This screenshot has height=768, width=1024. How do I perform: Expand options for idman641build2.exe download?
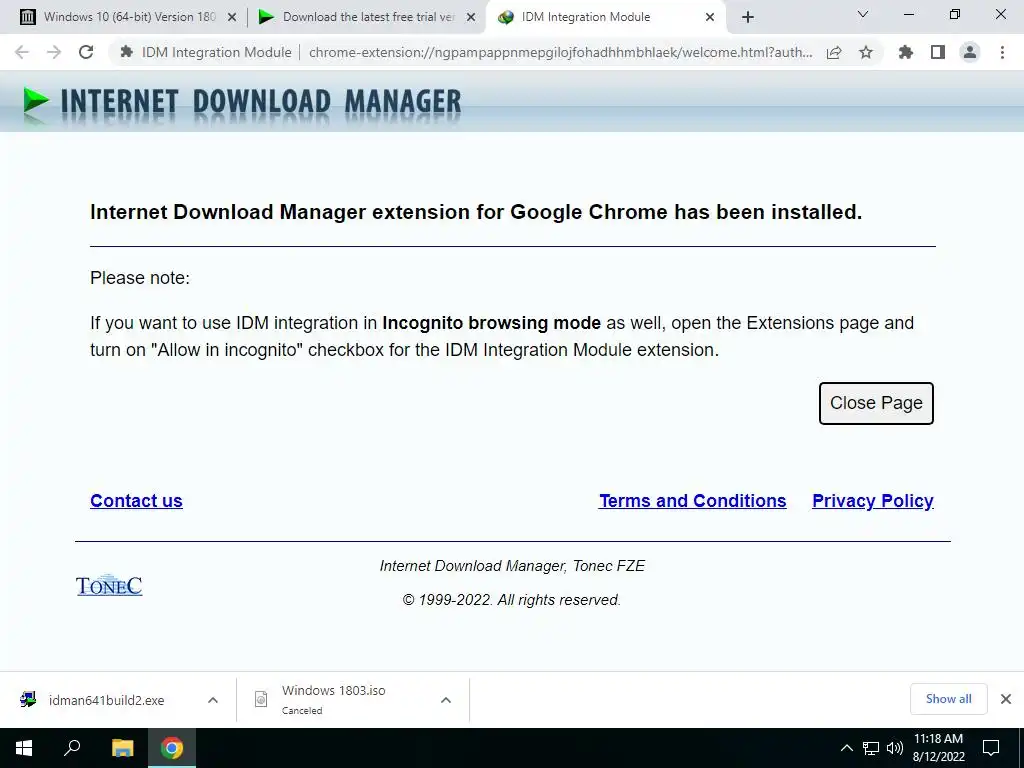click(213, 700)
